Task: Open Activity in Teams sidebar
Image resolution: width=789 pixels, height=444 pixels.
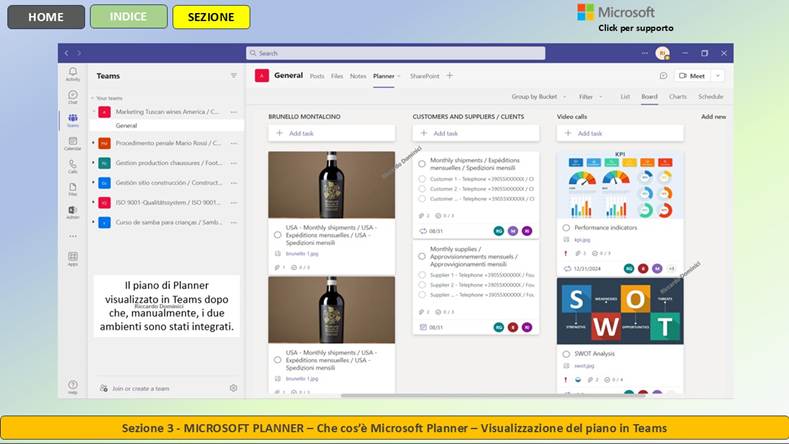Action: (73, 74)
